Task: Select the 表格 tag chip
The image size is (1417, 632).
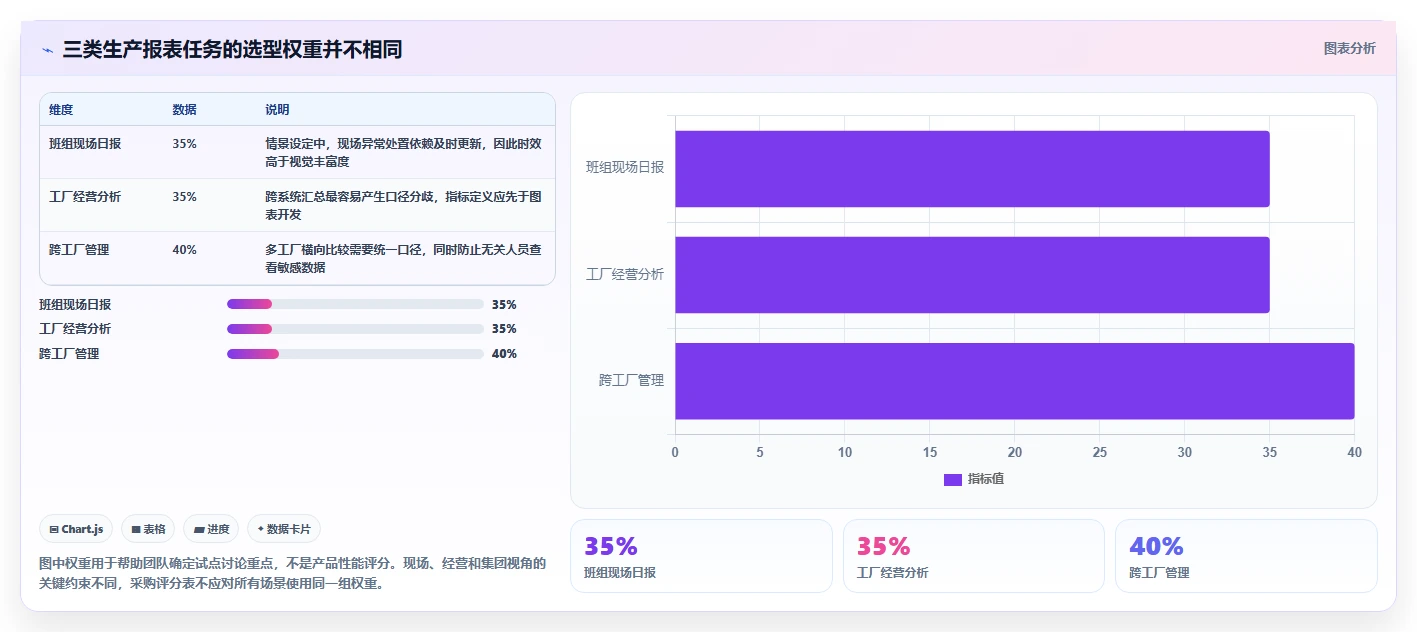Action: click(148, 529)
